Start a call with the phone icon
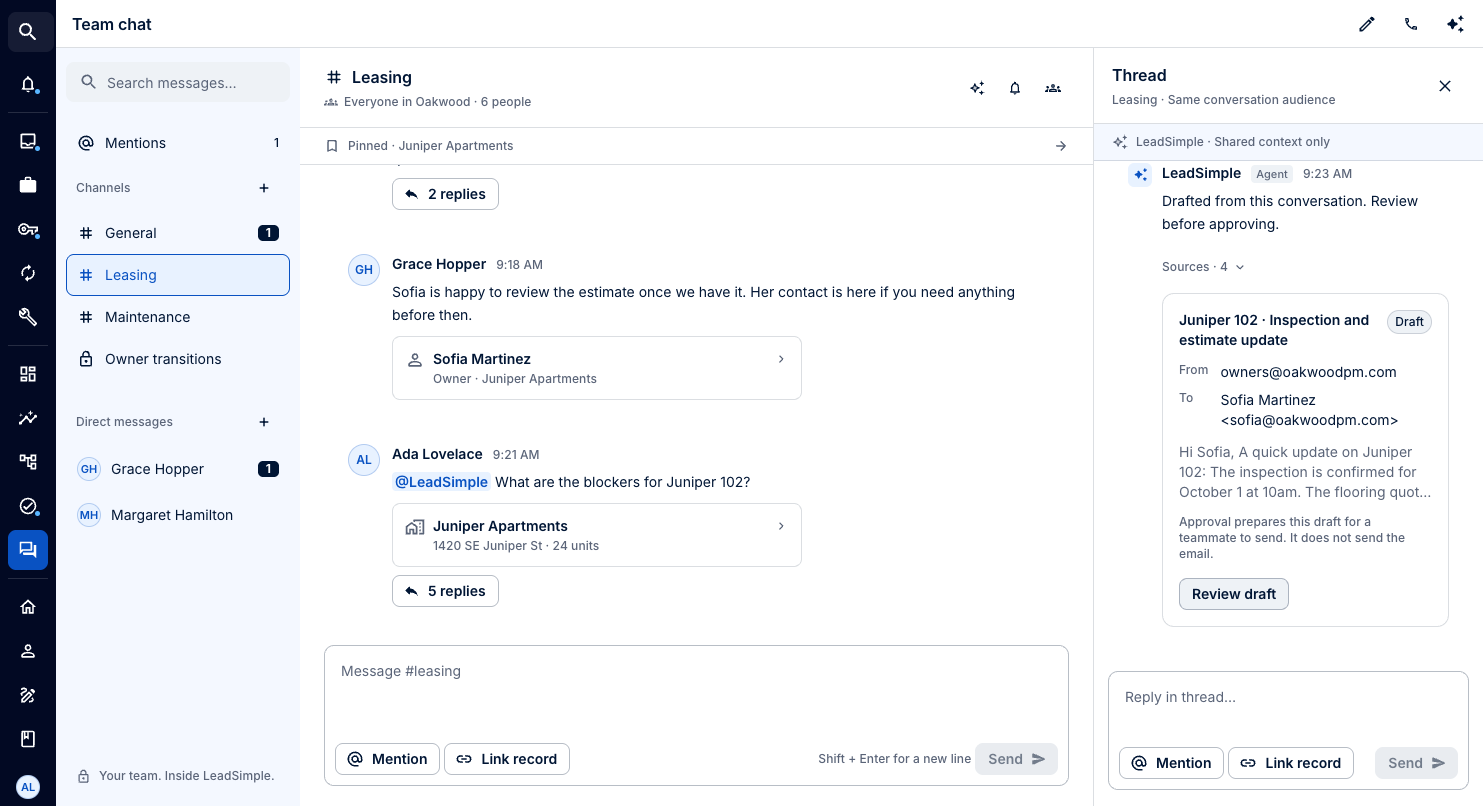 coord(1411,24)
